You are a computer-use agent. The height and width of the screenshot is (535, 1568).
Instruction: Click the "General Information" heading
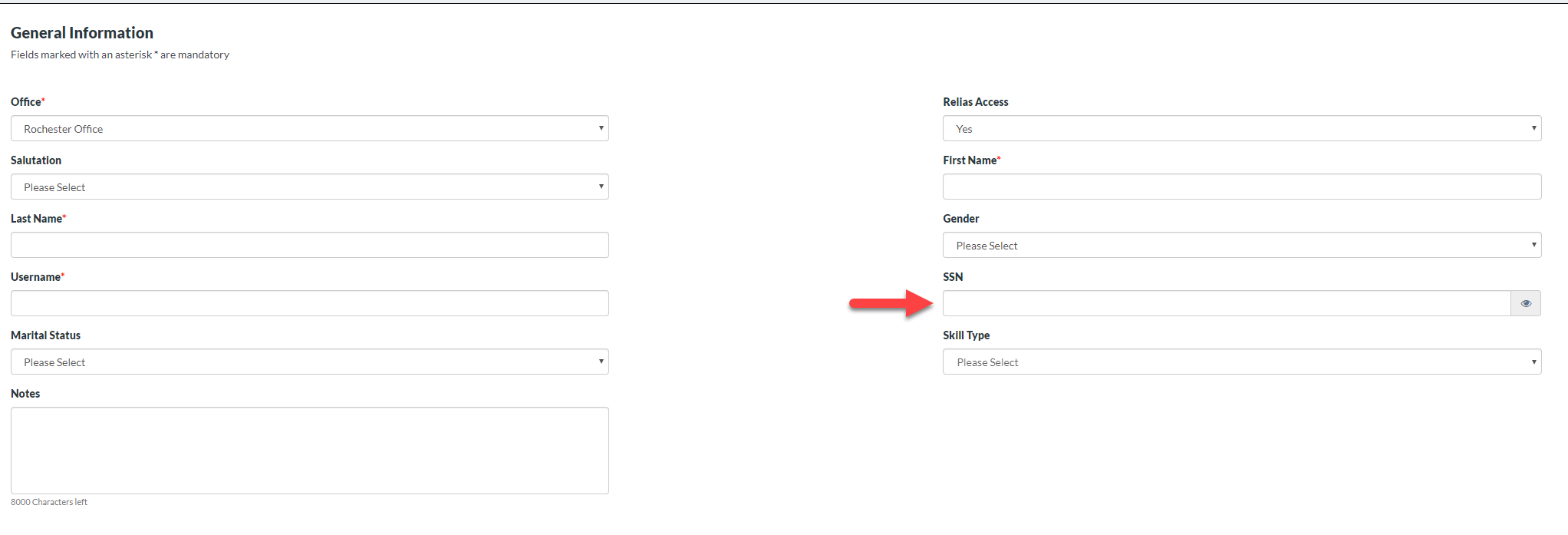click(x=82, y=33)
